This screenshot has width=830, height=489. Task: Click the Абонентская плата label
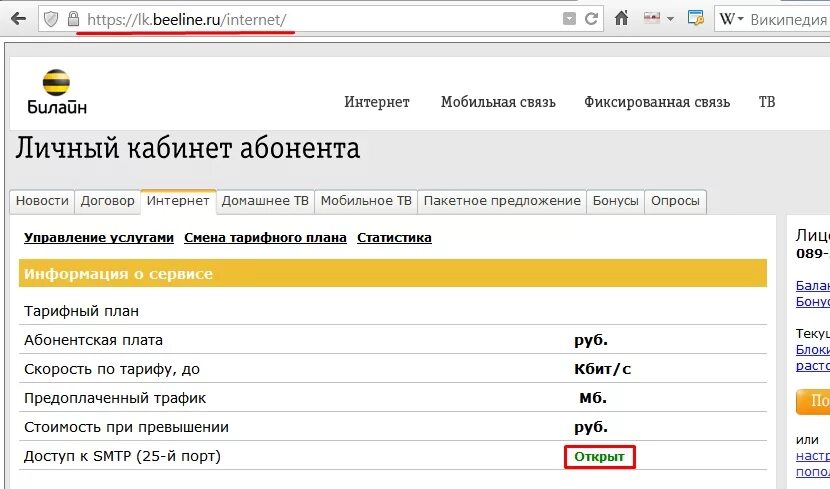(93, 340)
